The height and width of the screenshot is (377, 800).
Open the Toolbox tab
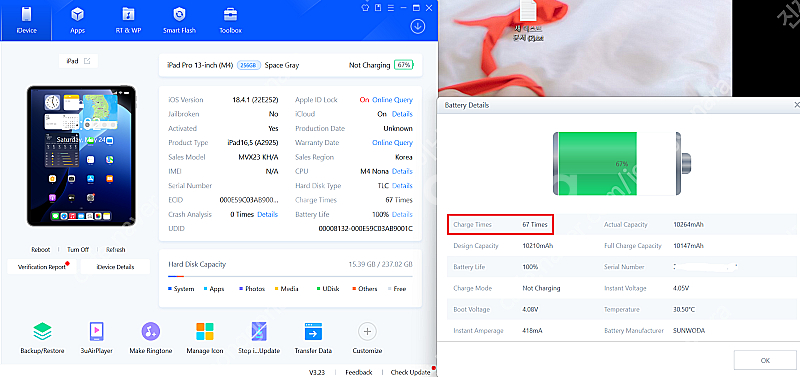coord(231,20)
